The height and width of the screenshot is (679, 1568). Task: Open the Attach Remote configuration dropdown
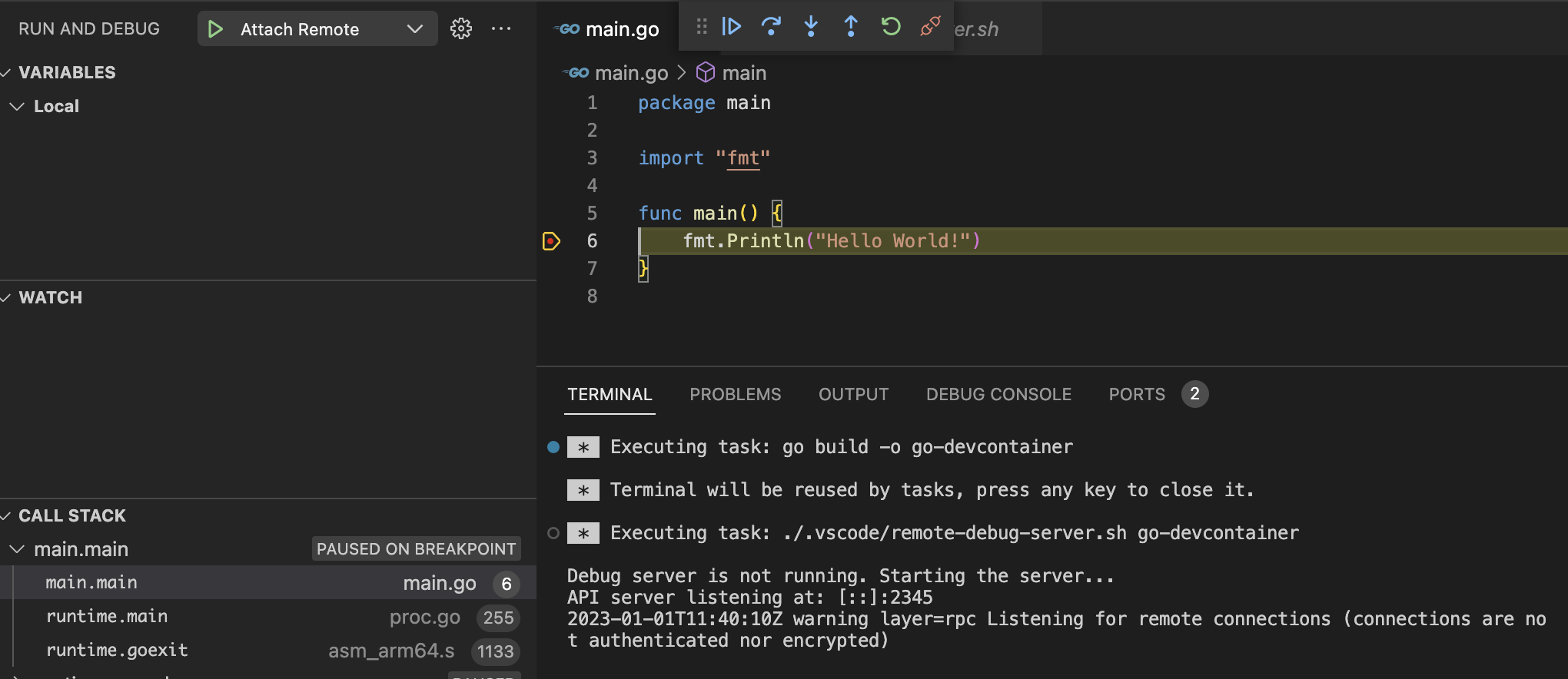pos(414,29)
